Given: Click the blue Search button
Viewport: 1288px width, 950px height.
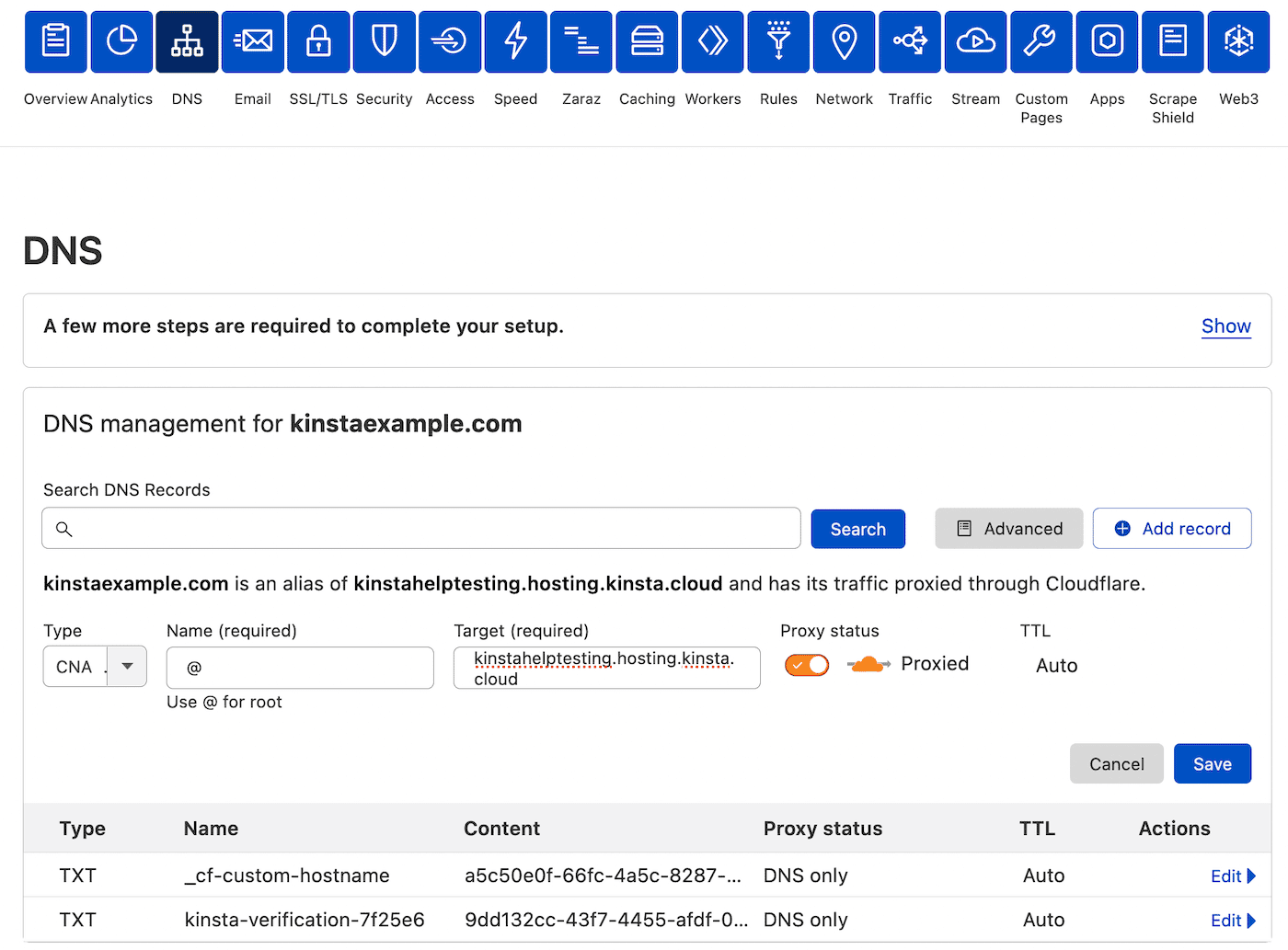Looking at the screenshot, I should coord(858,529).
